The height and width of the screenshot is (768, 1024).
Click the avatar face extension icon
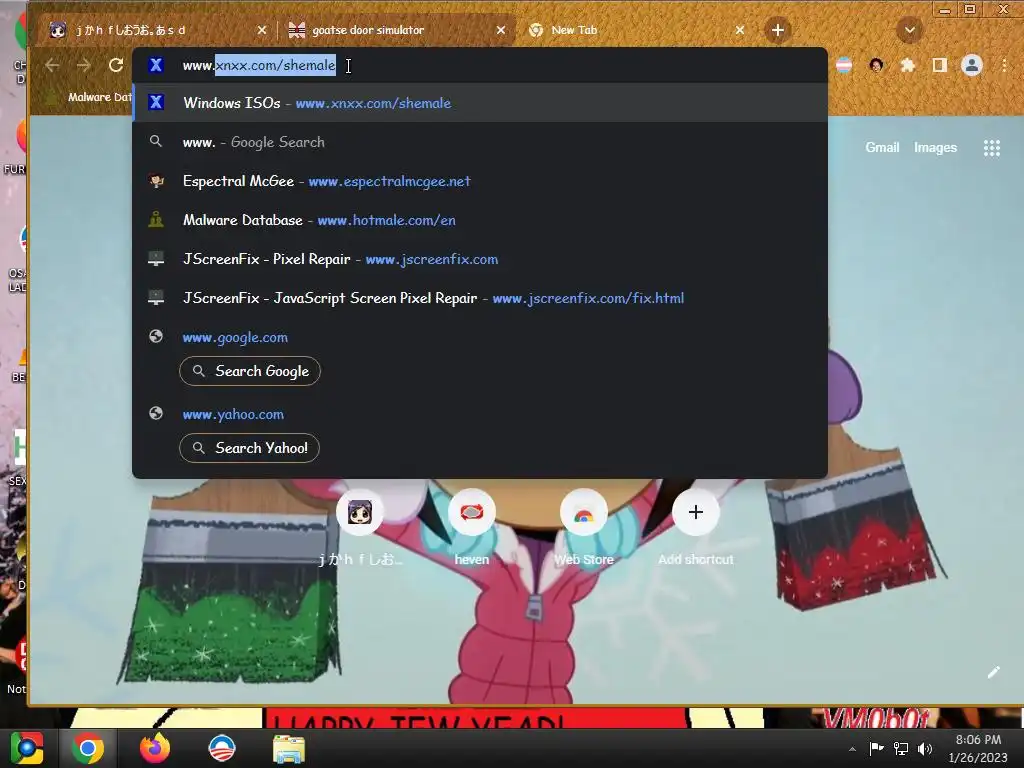tap(876, 65)
